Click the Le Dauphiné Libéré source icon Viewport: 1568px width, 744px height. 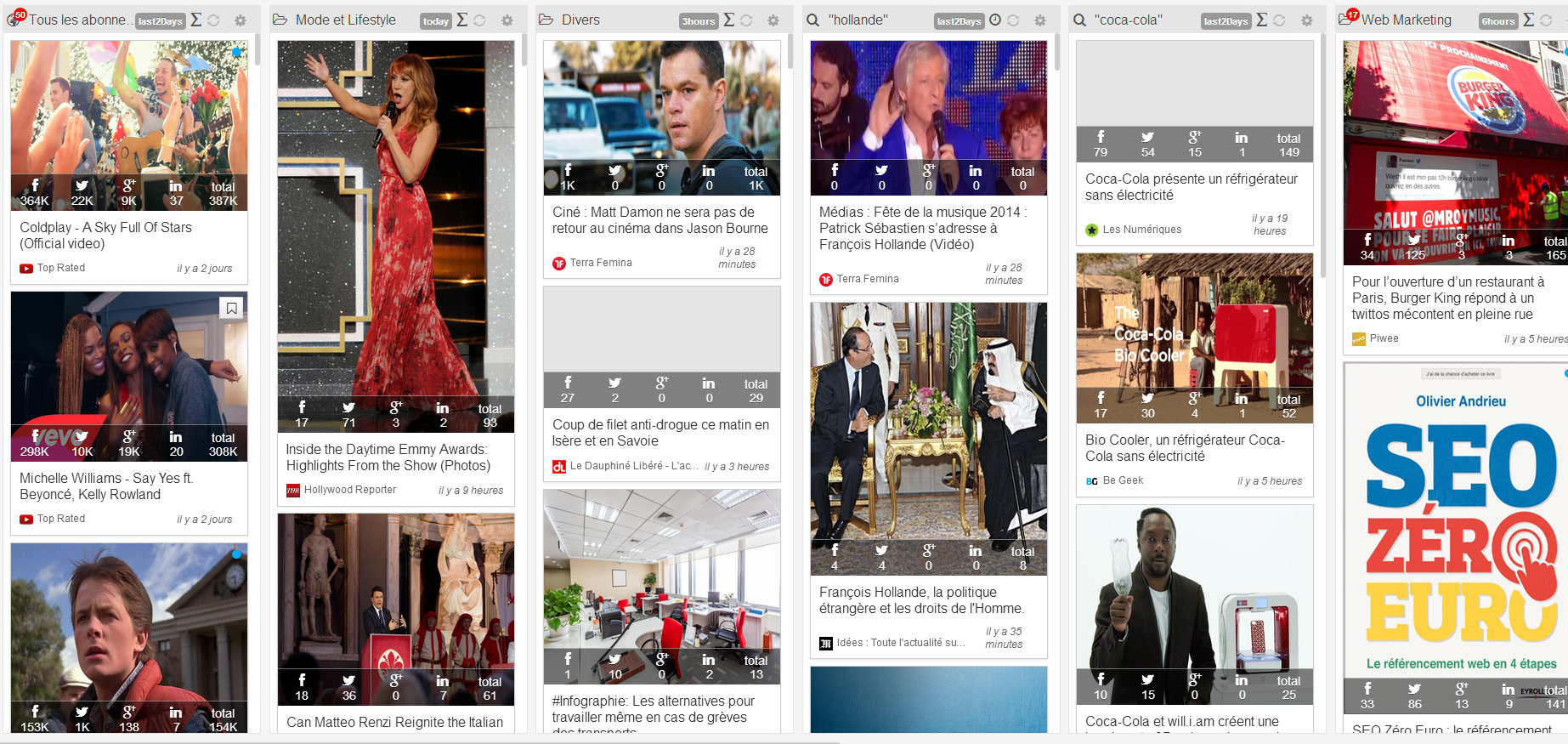point(559,467)
